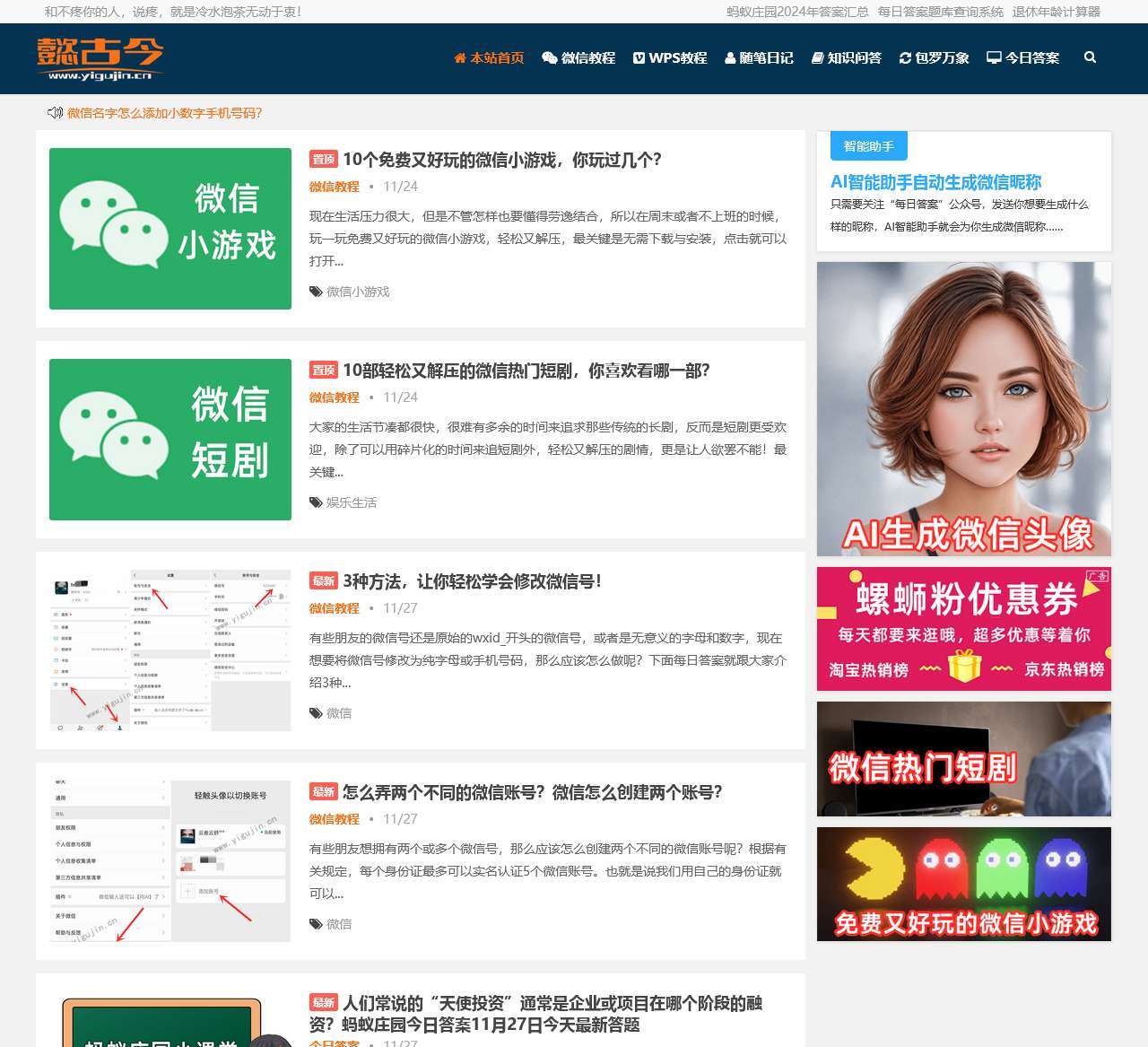The height and width of the screenshot is (1047, 1148).
Task: Click the 微信热门短剧 sidebar banner
Action: 964,759
